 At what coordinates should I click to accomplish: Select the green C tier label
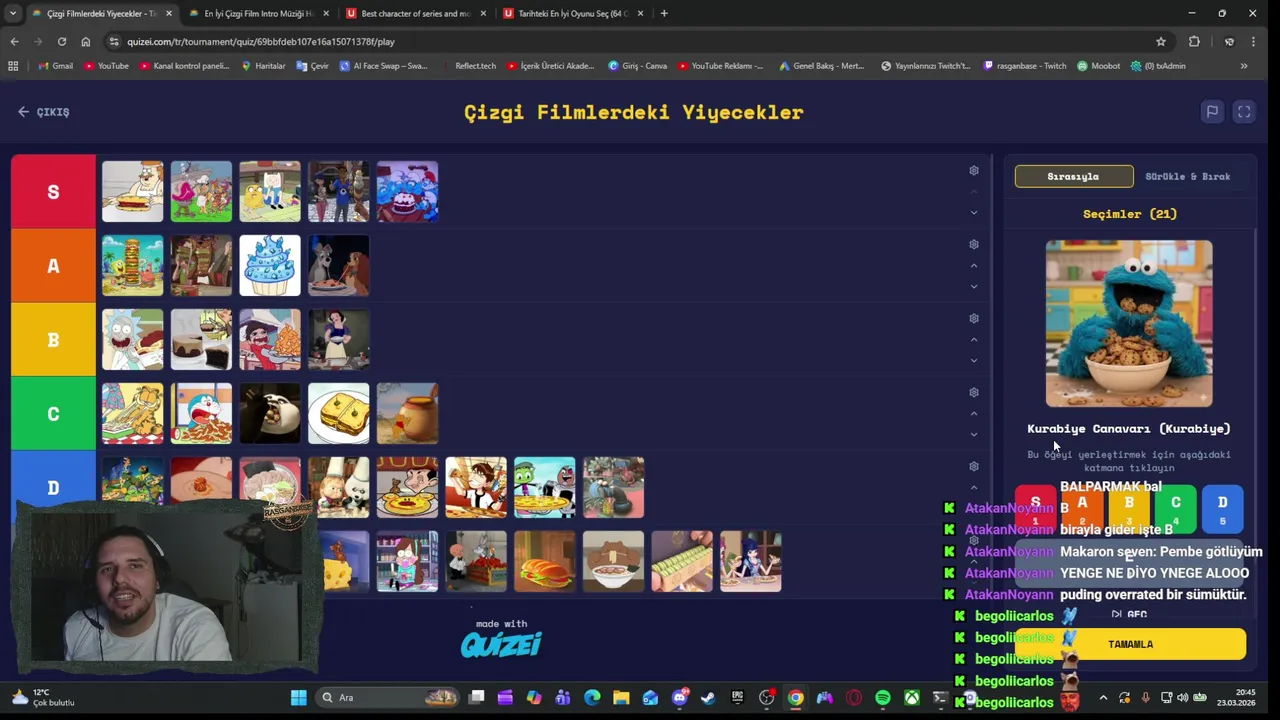tap(53, 414)
